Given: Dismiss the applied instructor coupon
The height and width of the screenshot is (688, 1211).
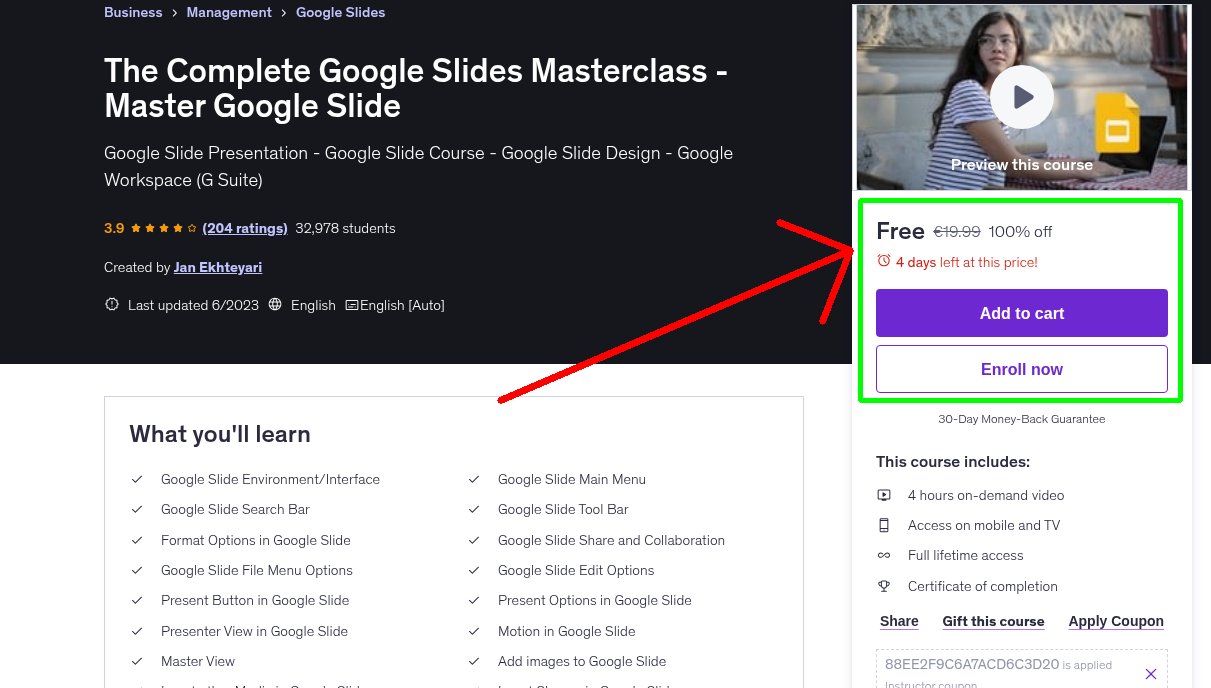Looking at the screenshot, I should coord(1151,673).
